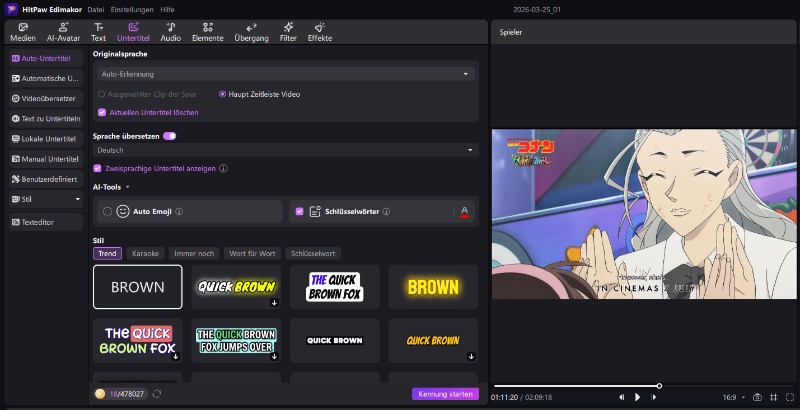Uncheck the Schlüsselwörter checkbox
The width and height of the screenshot is (800, 410).
(299, 211)
